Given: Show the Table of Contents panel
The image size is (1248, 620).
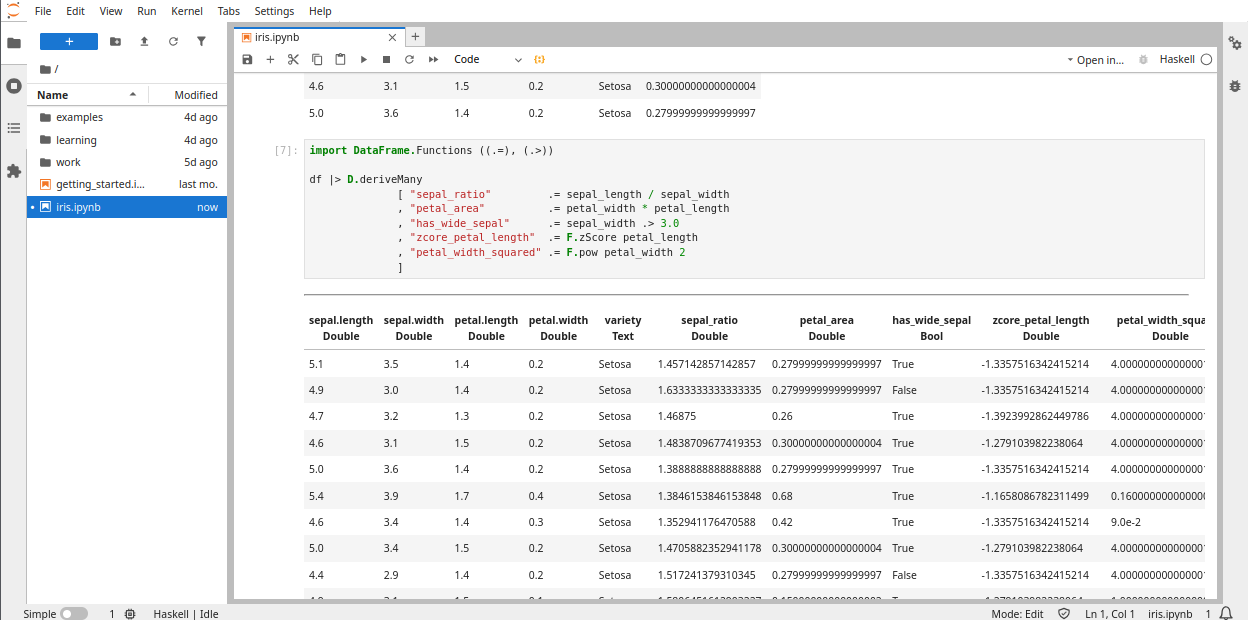Looking at the screenshot, I should [14, 128].
